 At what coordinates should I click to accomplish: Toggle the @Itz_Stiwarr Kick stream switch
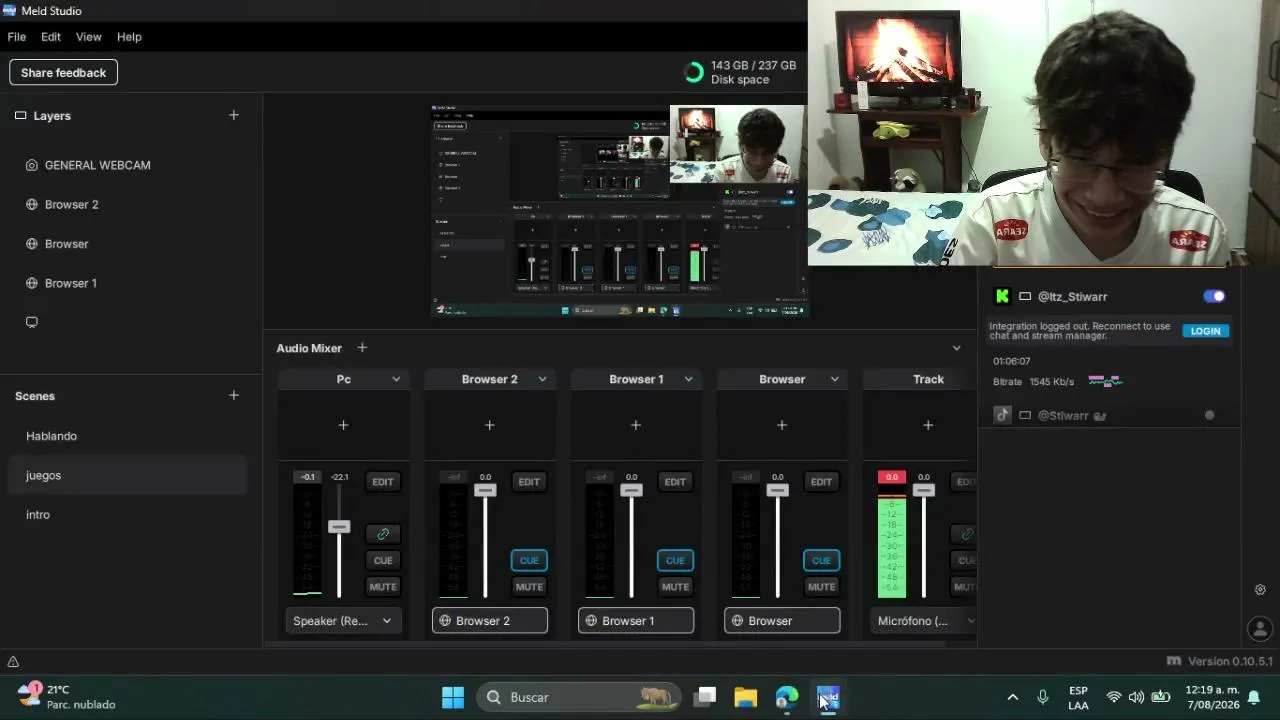click(1214, 296)
